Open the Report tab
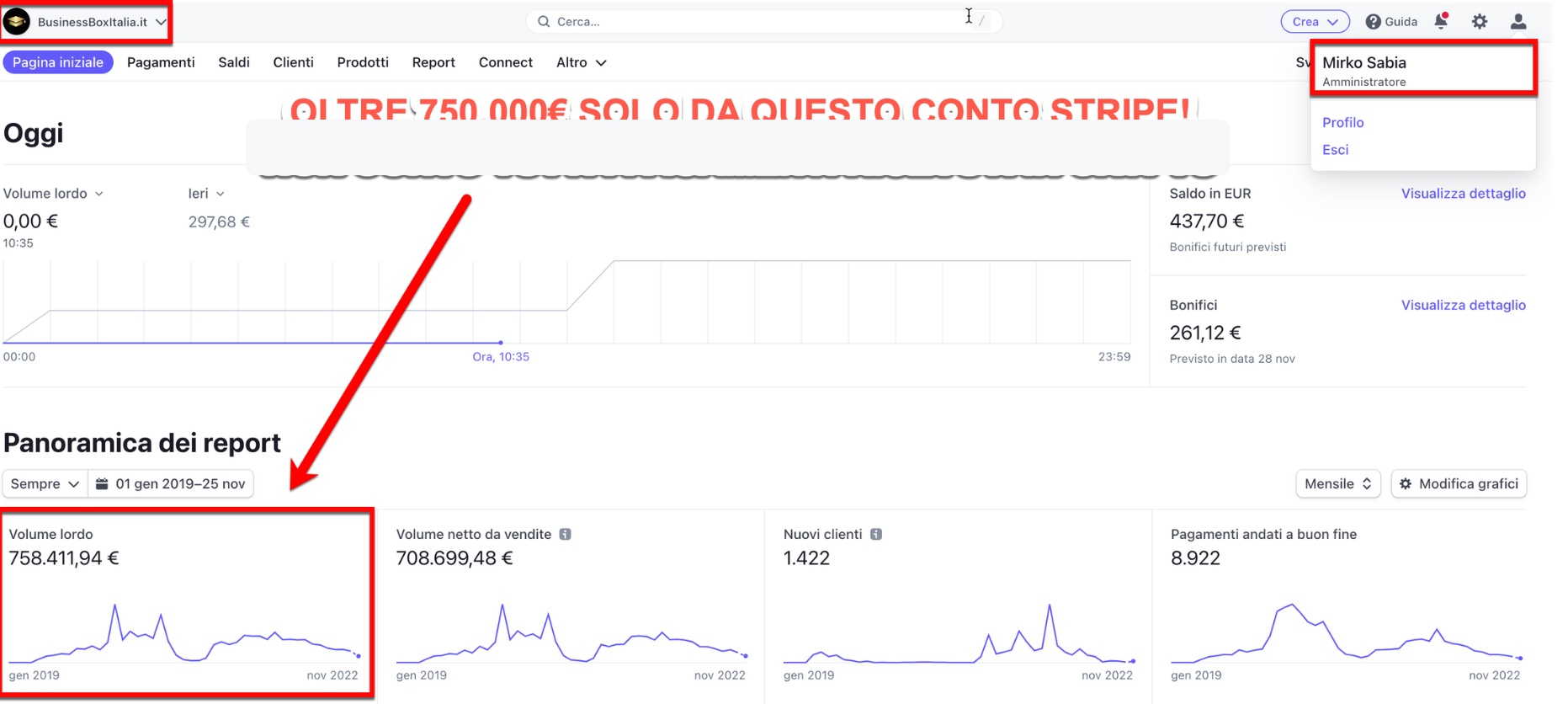 point(433,62)
